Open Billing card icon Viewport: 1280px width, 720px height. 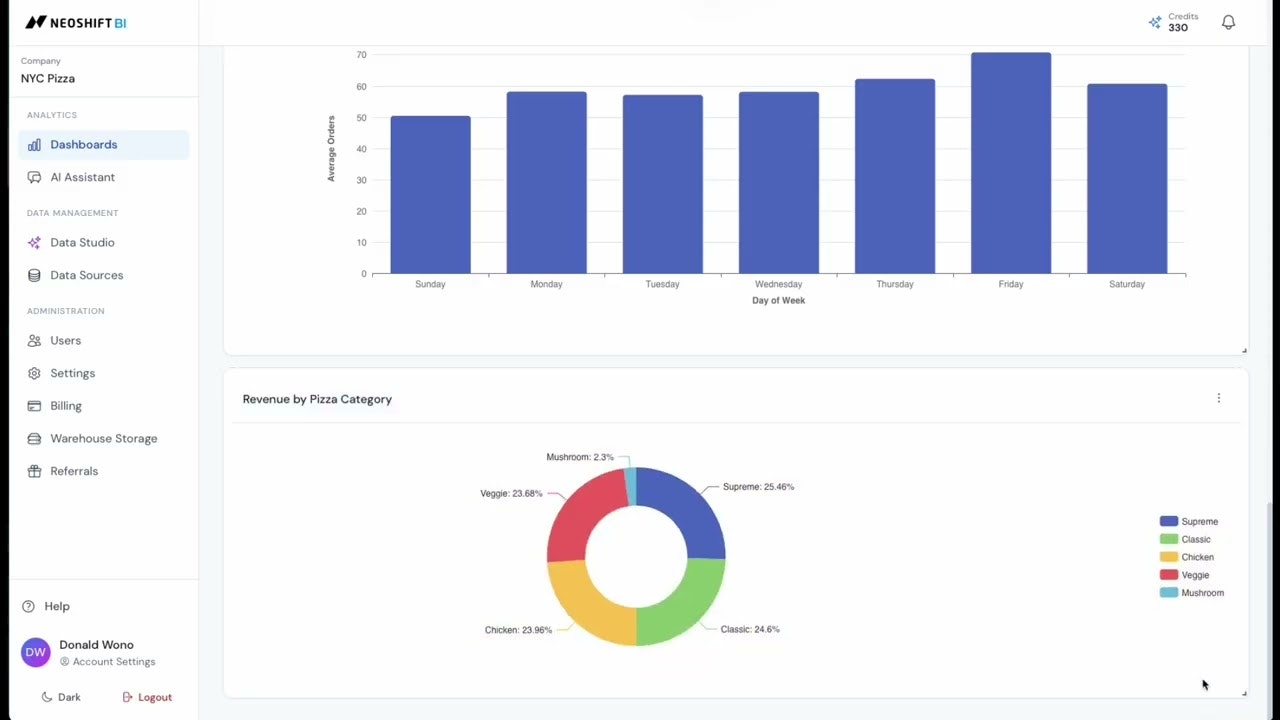coord(34,406)
